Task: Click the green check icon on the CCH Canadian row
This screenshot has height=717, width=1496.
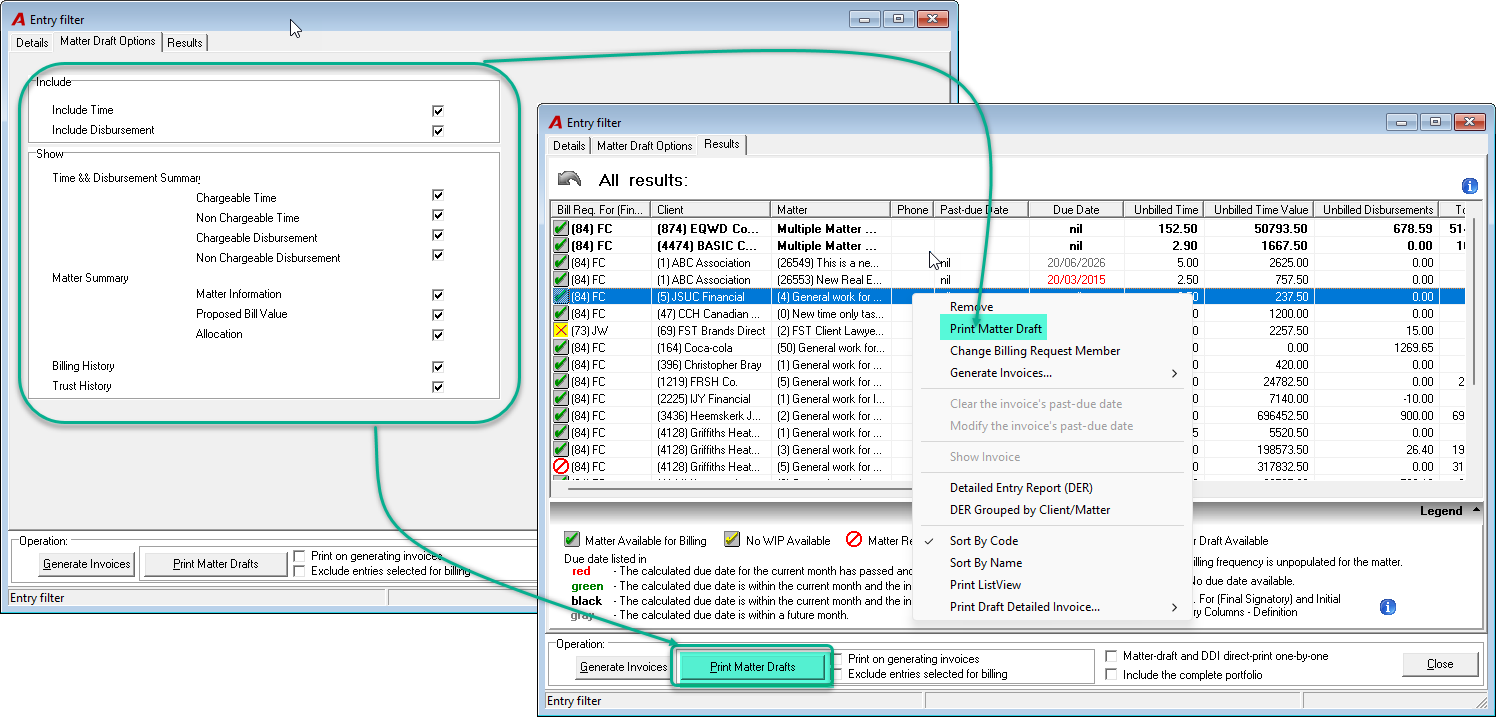Action: pos(560,314)
